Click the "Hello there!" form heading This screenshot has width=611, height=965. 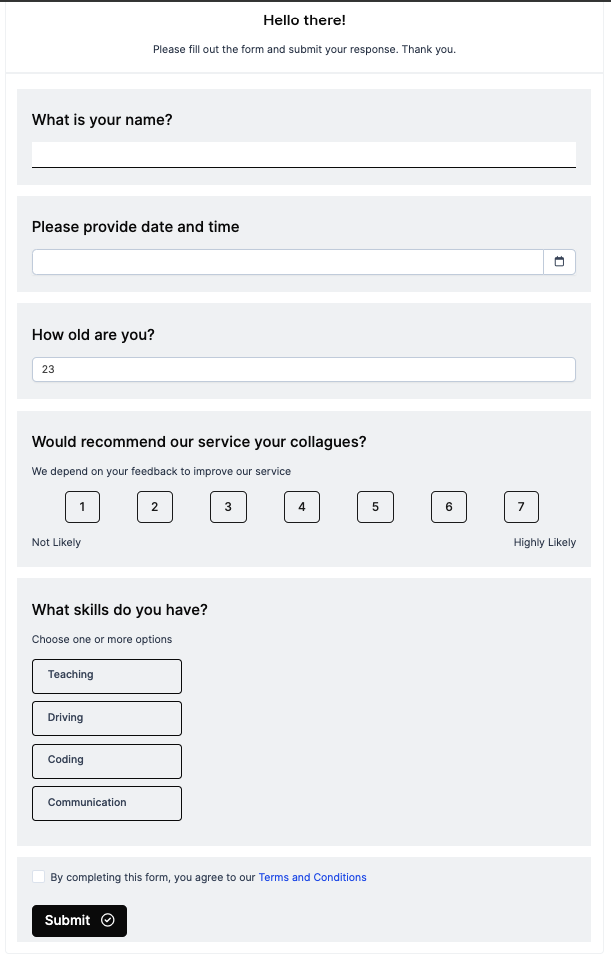point(304,20)
